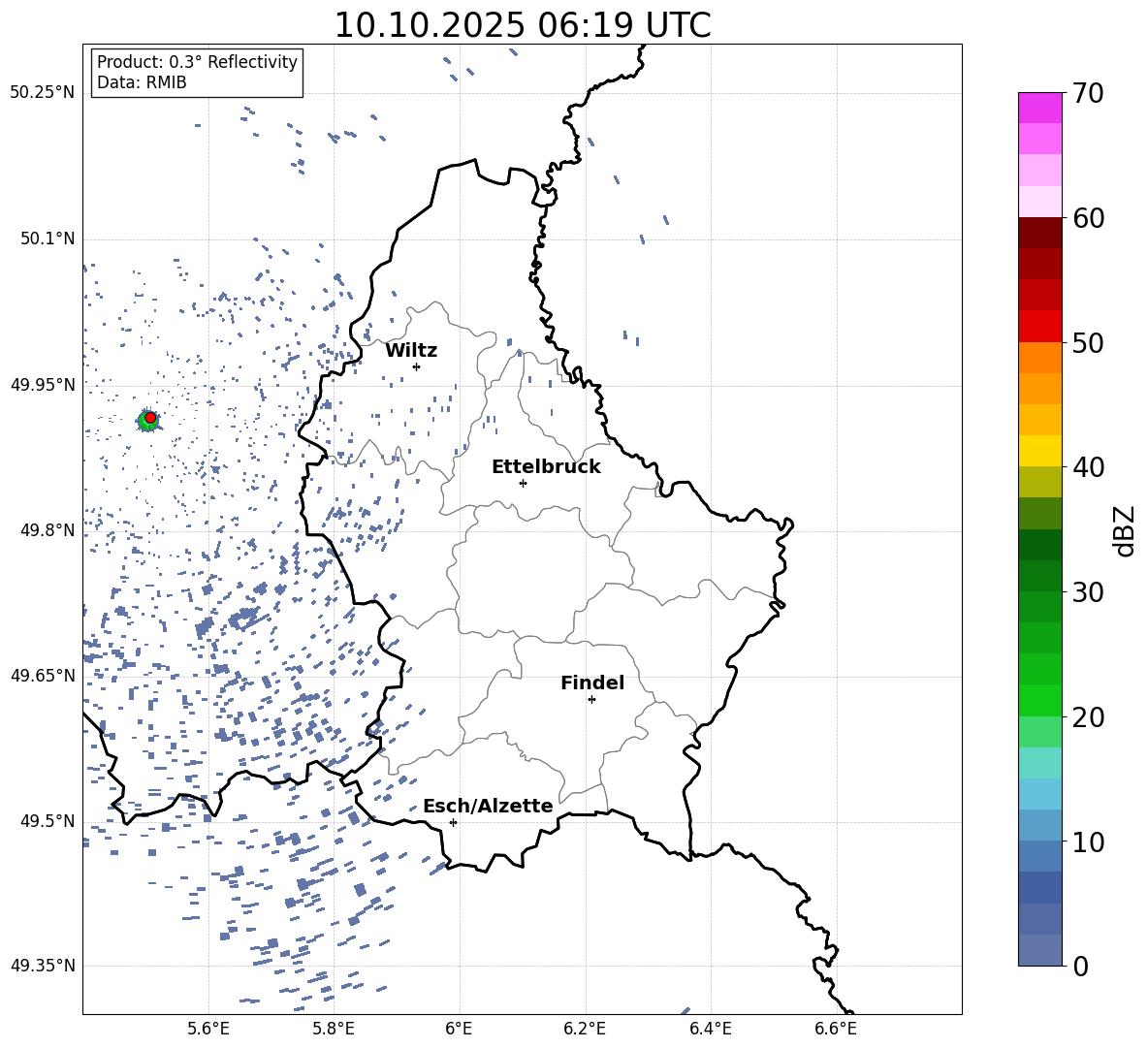Image resolution: width=1148 pixels, height=1048 pixels.
Task: Click the title "10.10.2025 06:19 UTC"
Action: (522, 25)
